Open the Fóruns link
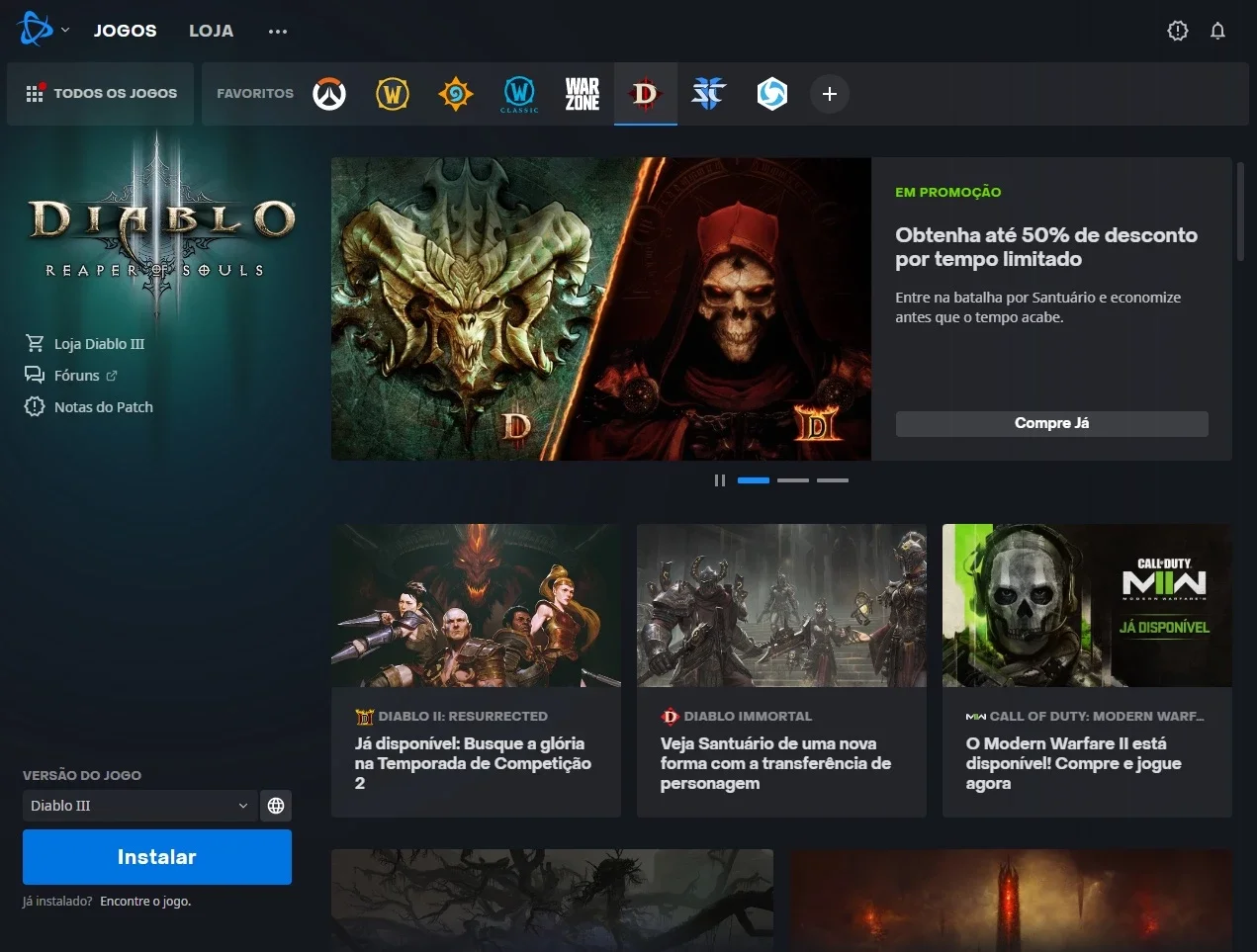This screenshot has width=1257, height=952. [71, 376]
